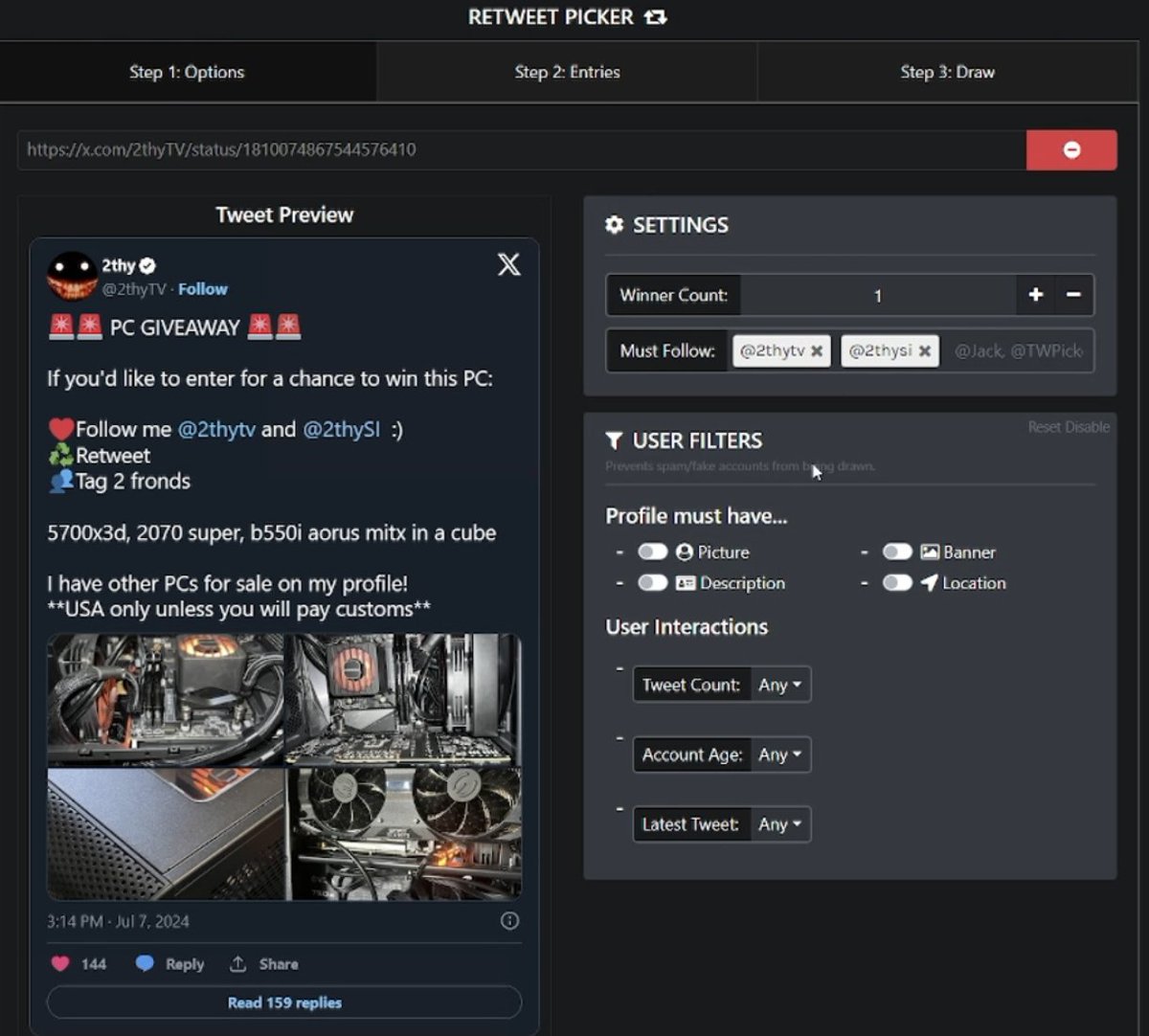Click the Share upload icon

[238, 963]
